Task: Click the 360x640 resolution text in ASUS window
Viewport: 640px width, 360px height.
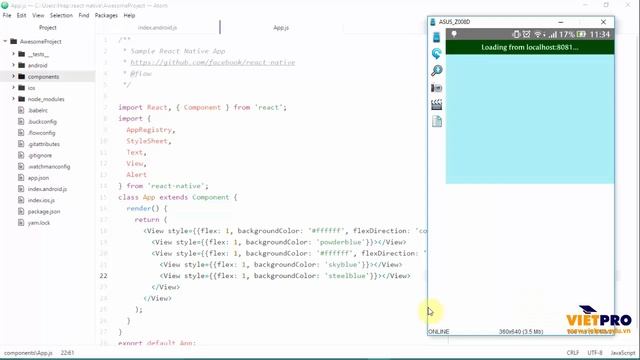Action: click(521, 331)
